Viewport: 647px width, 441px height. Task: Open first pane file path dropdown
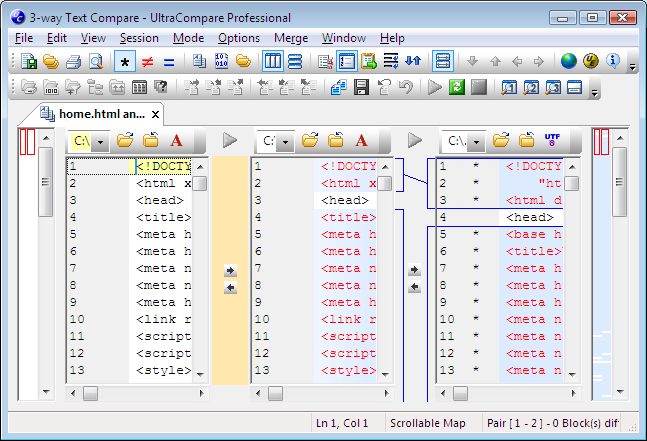pos(100,142)
